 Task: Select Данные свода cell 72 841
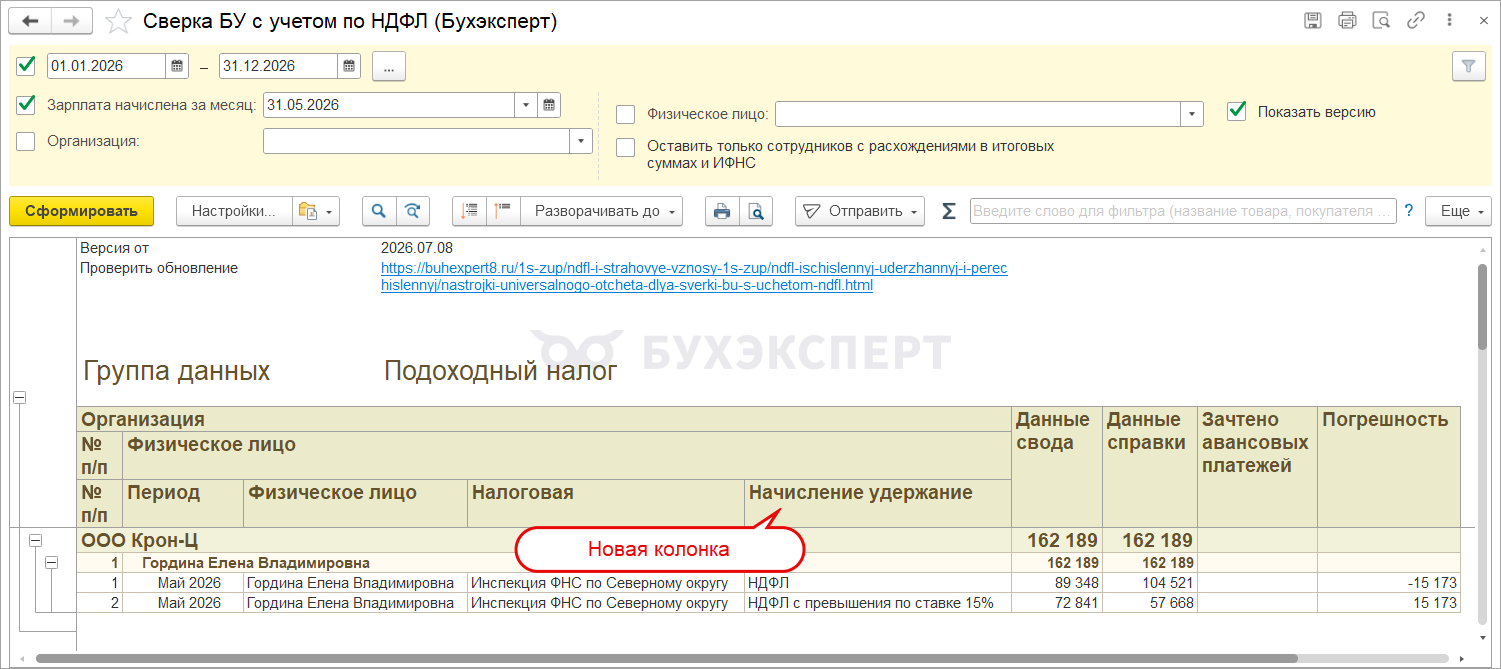point(1056,603)
